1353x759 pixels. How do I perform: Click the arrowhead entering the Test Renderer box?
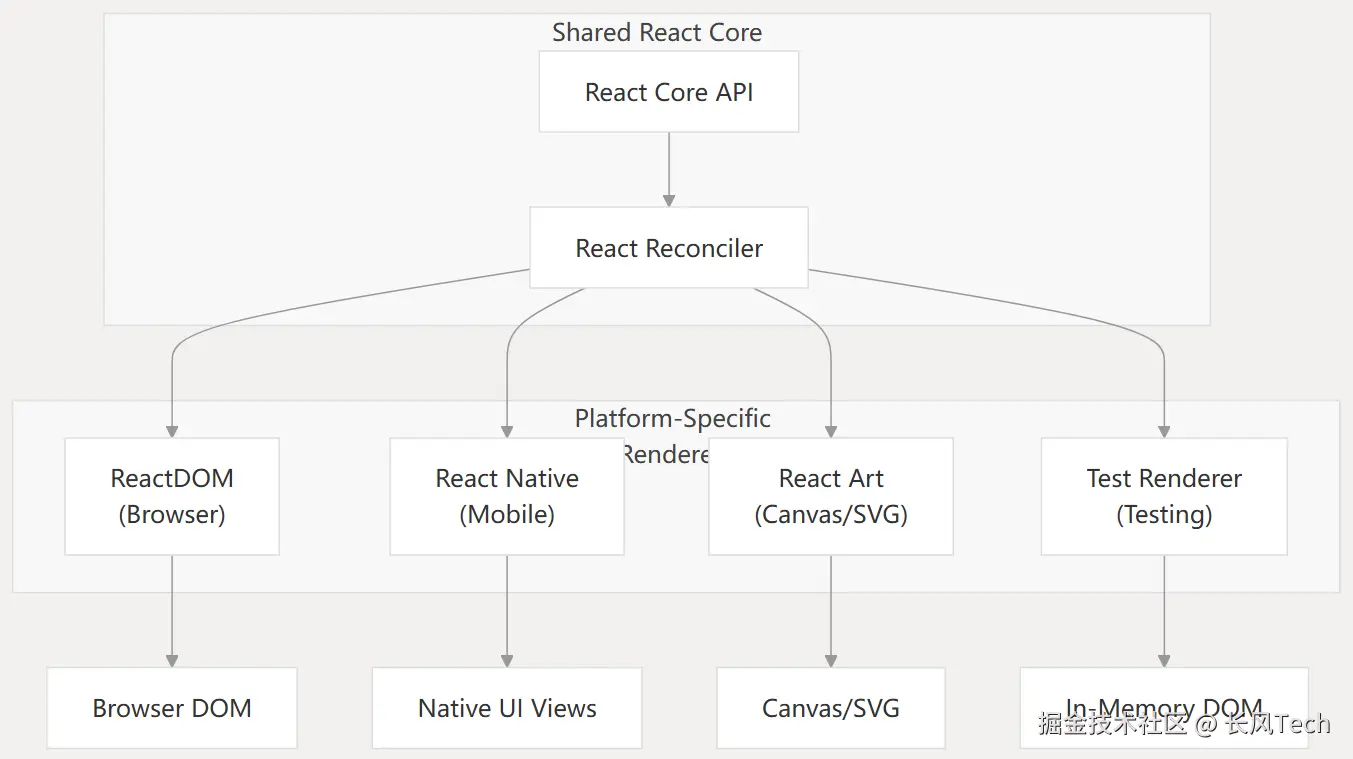[x=1164, y=431]
